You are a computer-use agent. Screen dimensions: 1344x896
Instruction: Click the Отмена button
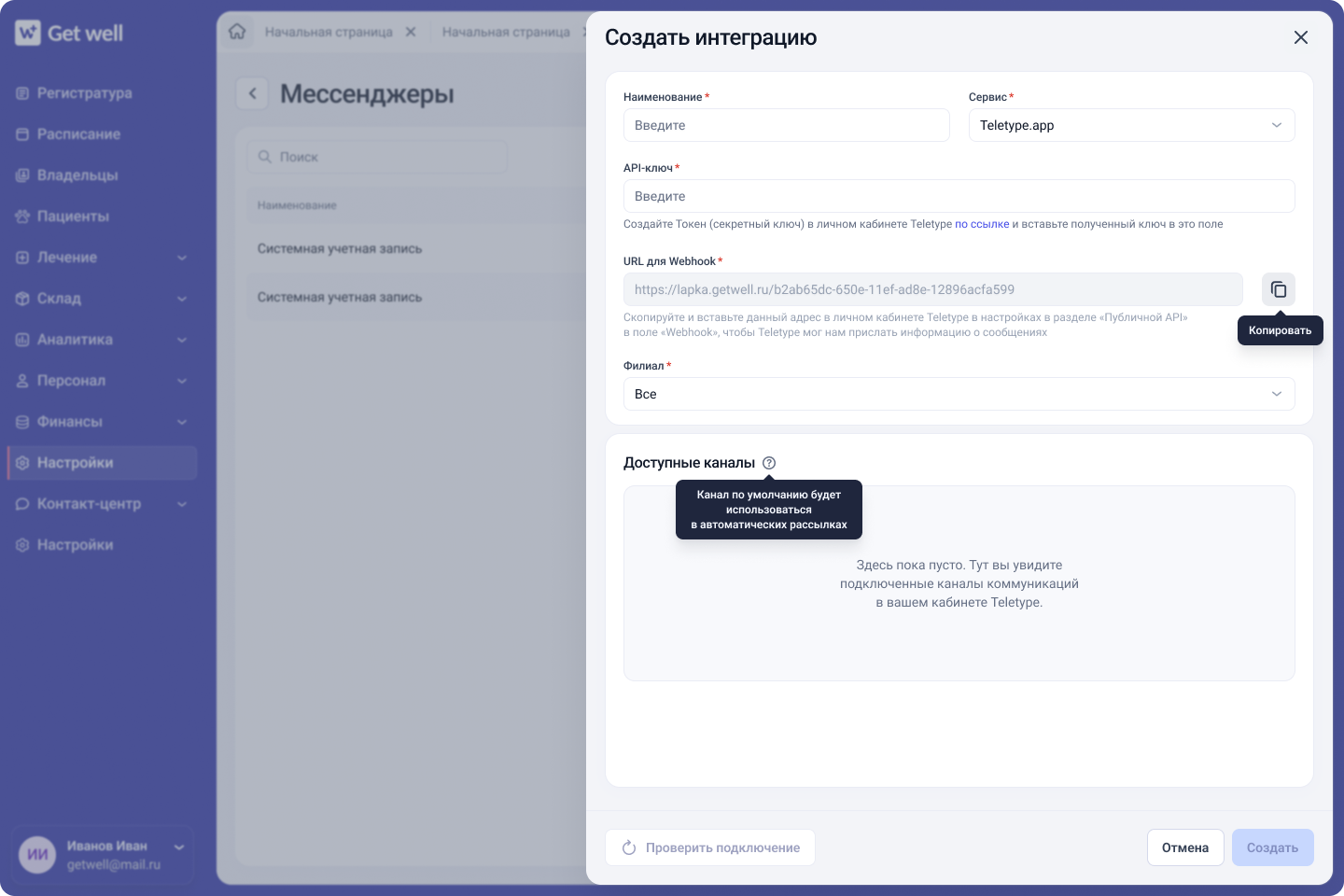click(x=1185, y=847)
